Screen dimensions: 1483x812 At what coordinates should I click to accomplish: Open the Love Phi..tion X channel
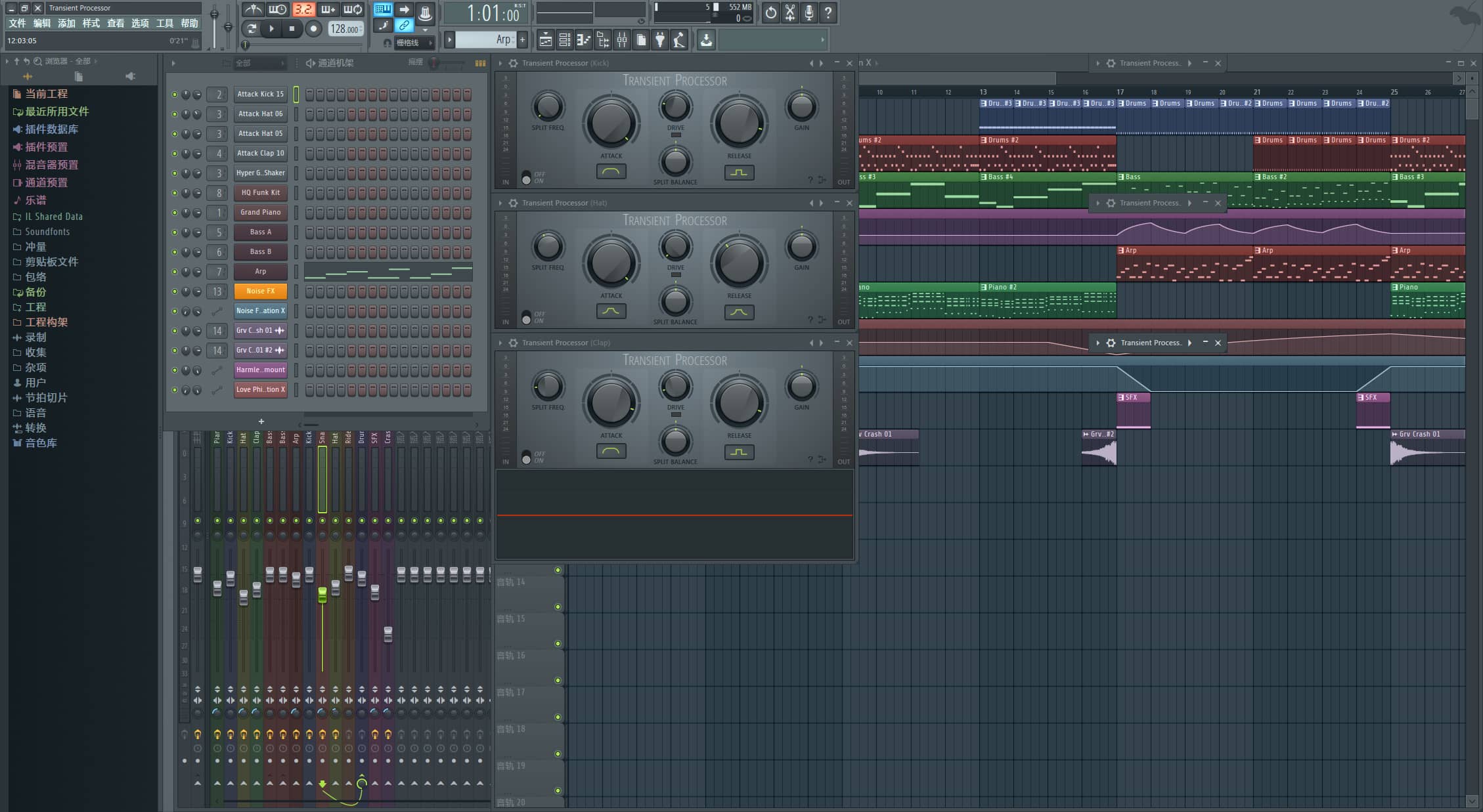coord(261,390)
